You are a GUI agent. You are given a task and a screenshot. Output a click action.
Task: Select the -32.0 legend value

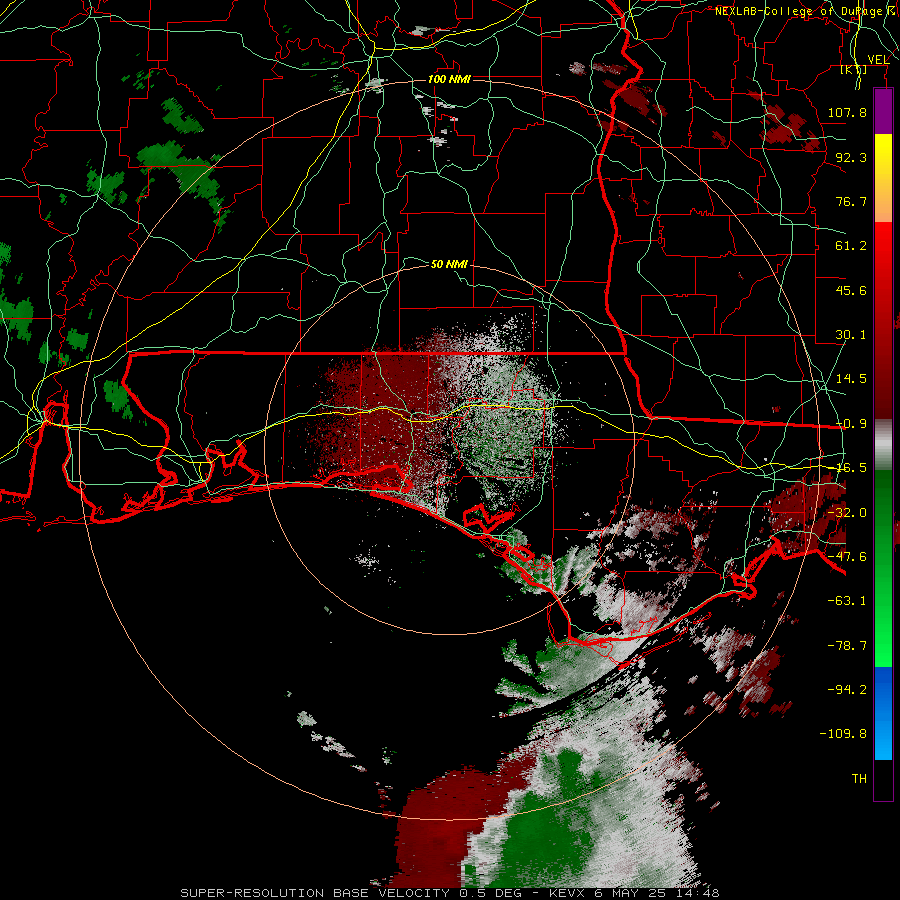pyautogui.click(x=847, y=513)
